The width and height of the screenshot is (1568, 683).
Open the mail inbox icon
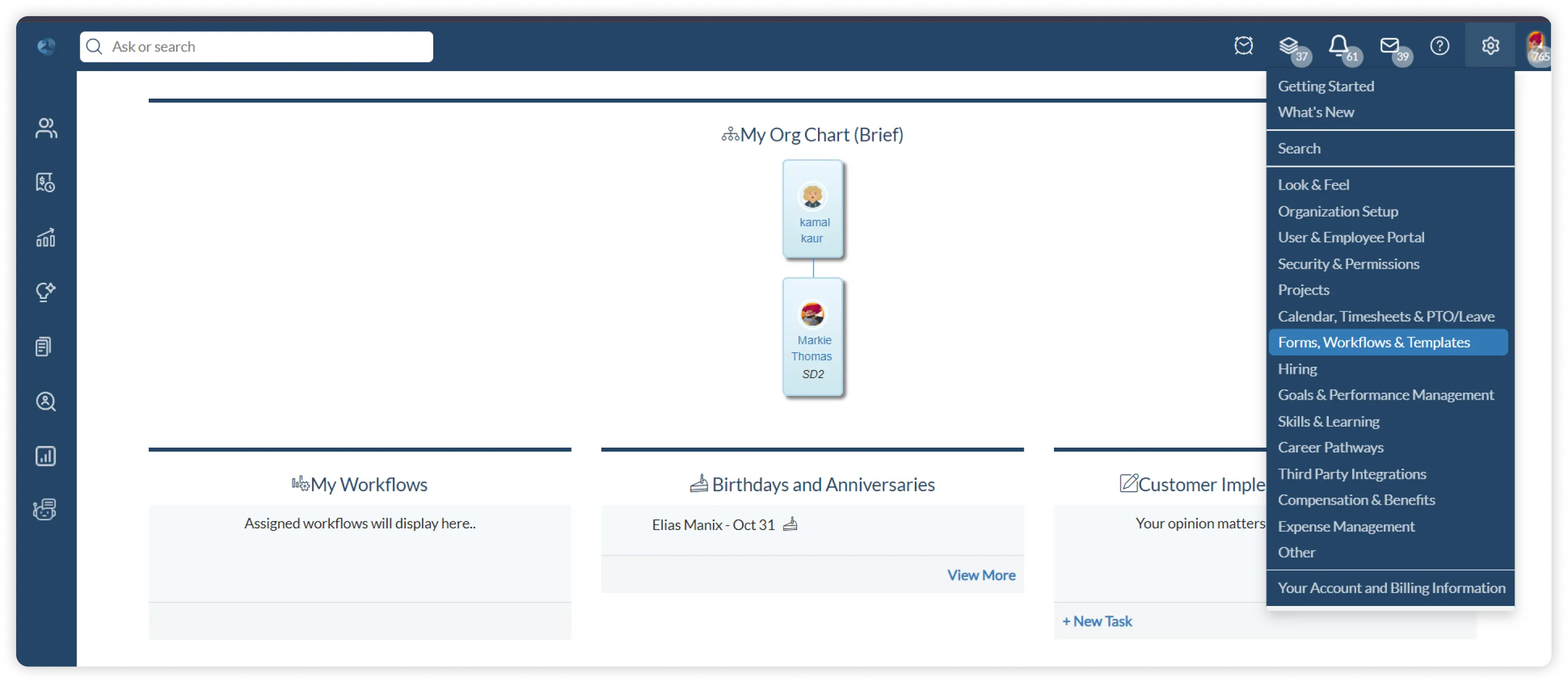pos(1390,46)
